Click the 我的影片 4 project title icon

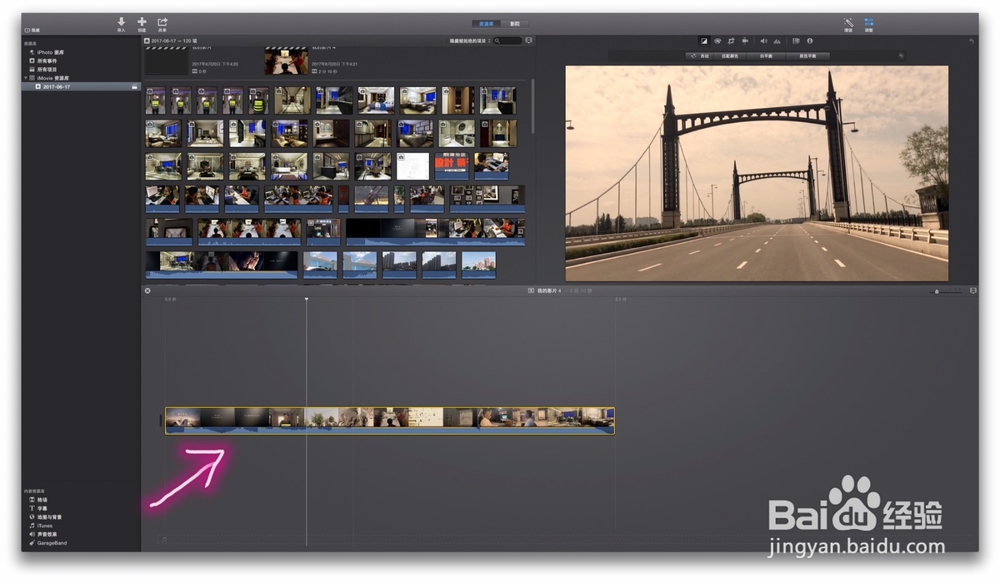point(531,290)
